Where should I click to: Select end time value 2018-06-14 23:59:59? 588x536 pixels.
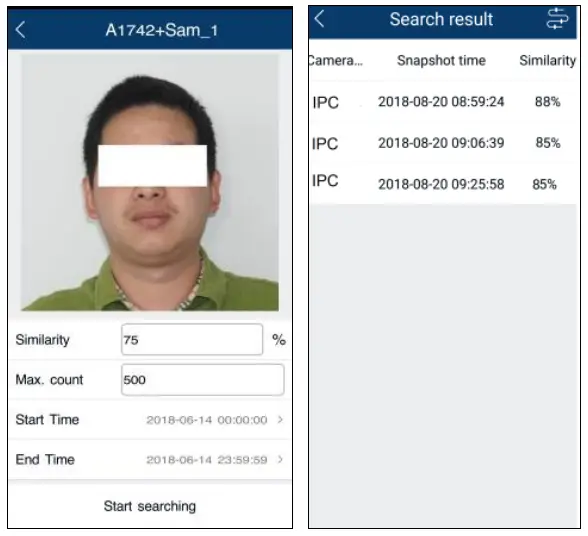[207, 459]
